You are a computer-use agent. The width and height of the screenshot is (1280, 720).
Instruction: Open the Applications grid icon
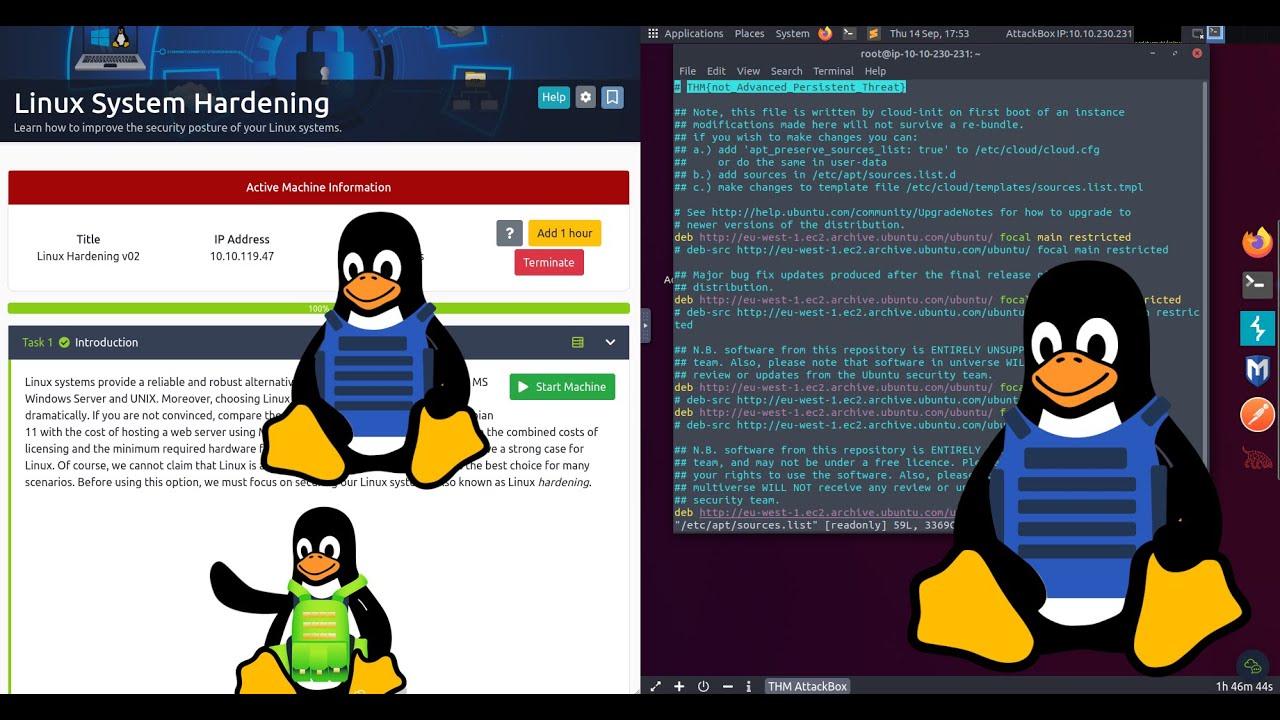[x=653, y=33]
